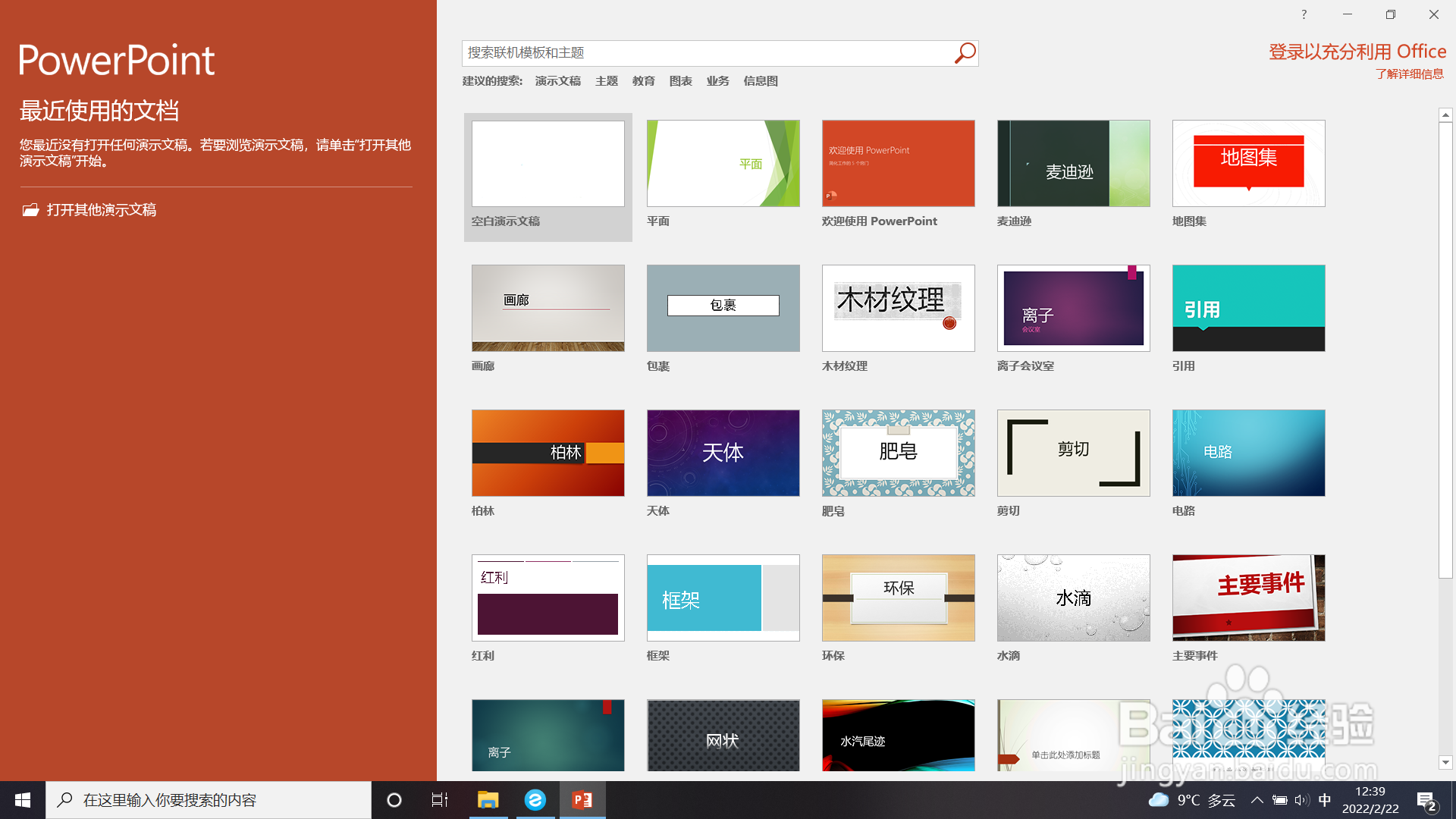Click the help question mark icon
The height and width of the screenshot is (819, 1456).
click(1304, 14)
